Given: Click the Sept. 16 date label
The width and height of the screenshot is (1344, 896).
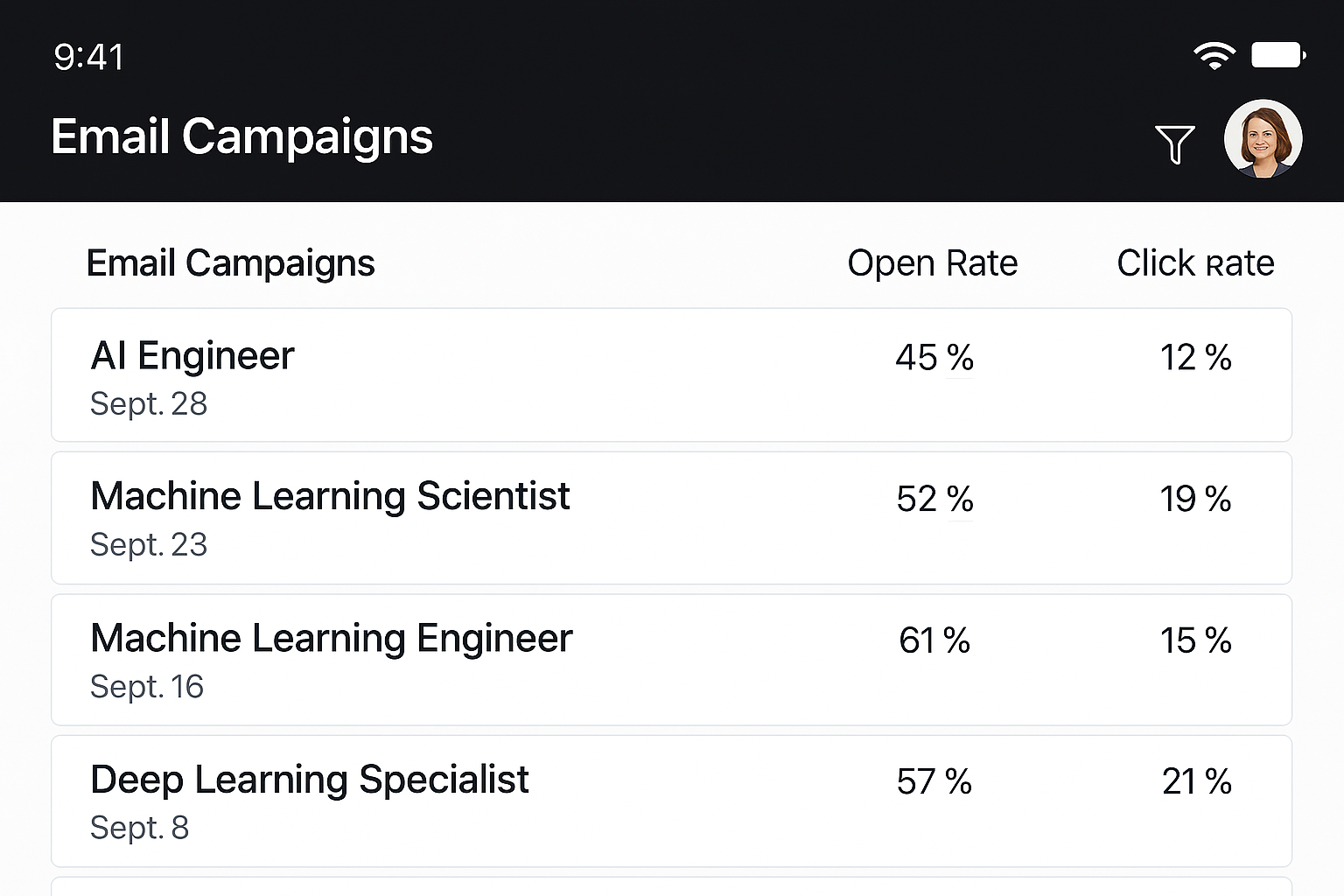Looking at the screenshot, I should click(147, 687).
